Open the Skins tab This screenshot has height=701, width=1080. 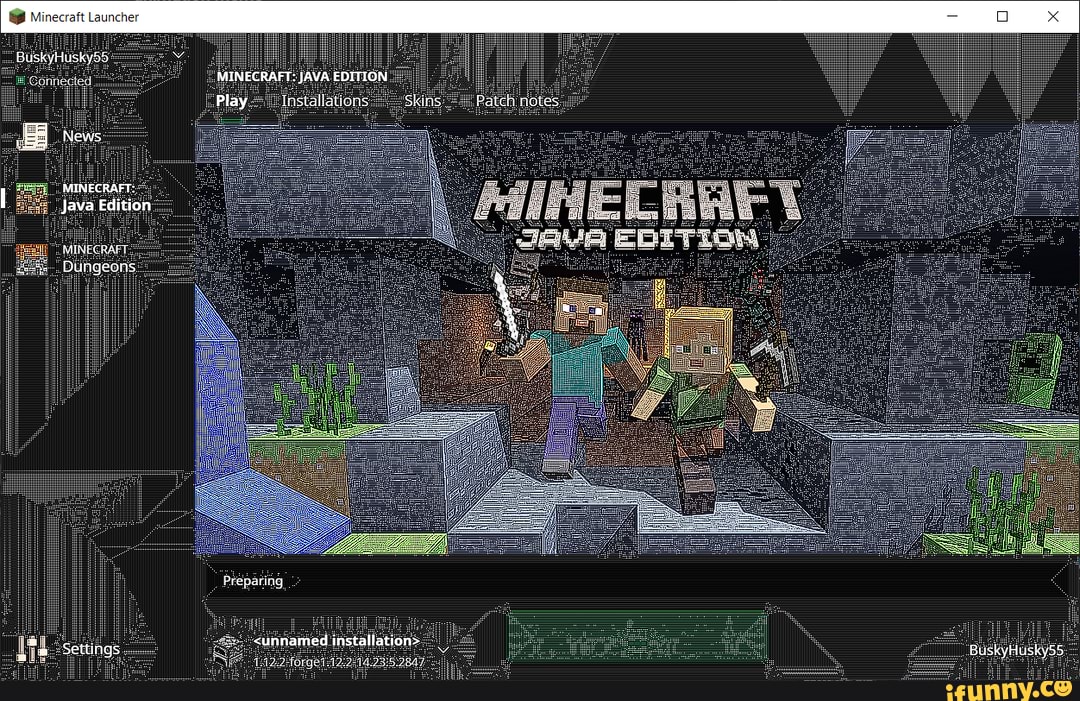click(422, 100)
